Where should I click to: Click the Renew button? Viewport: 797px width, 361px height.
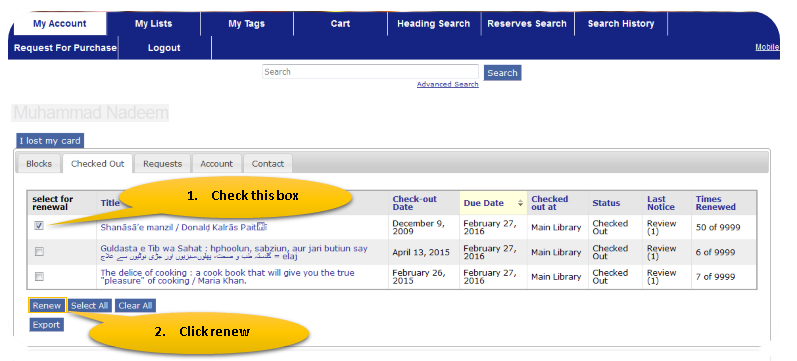click(x=47, y=306)
